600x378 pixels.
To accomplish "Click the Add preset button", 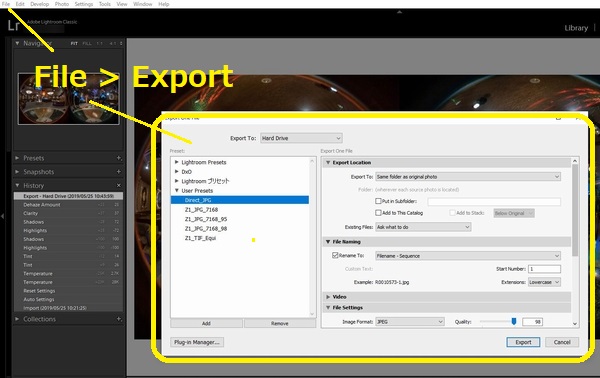I will [x=206, y=323].
